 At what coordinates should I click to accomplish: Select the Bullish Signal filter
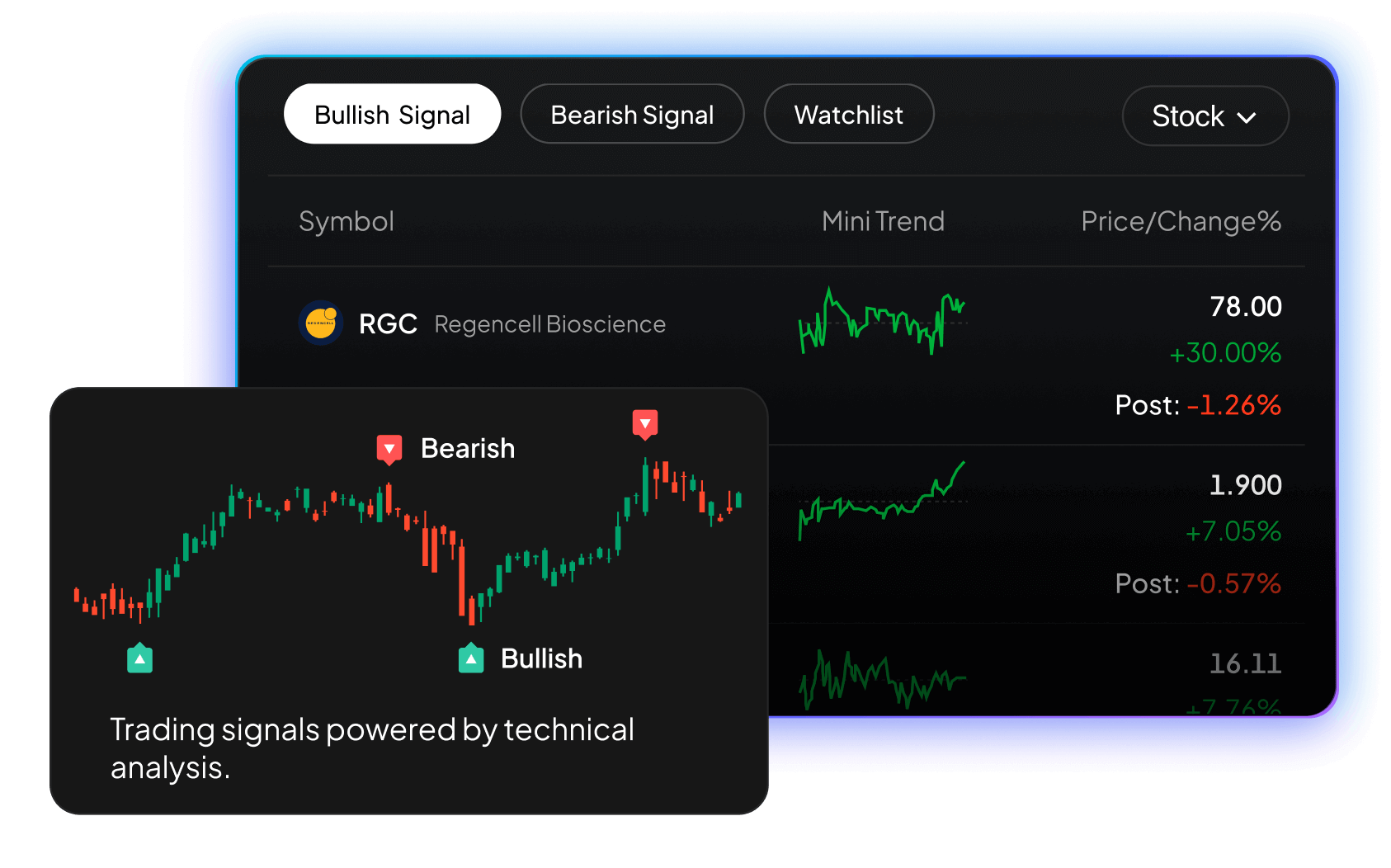392,114
